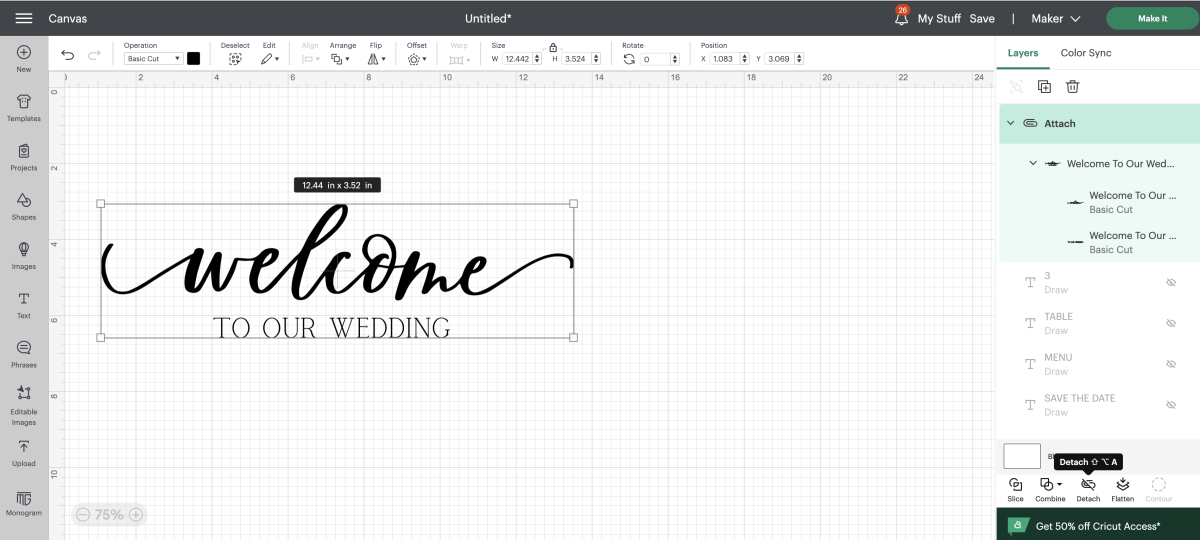The height and width of the screenshot is (540, 1200).
Task: Open the Align dropdown
Action: (x=311, y=59)
